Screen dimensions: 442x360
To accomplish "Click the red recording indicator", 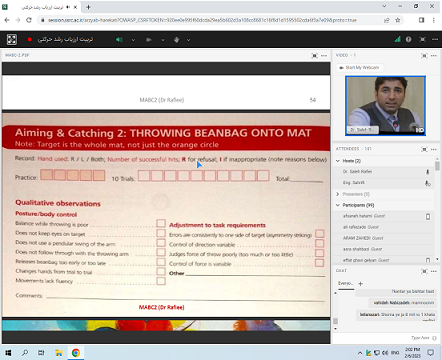I will [30, 39].
